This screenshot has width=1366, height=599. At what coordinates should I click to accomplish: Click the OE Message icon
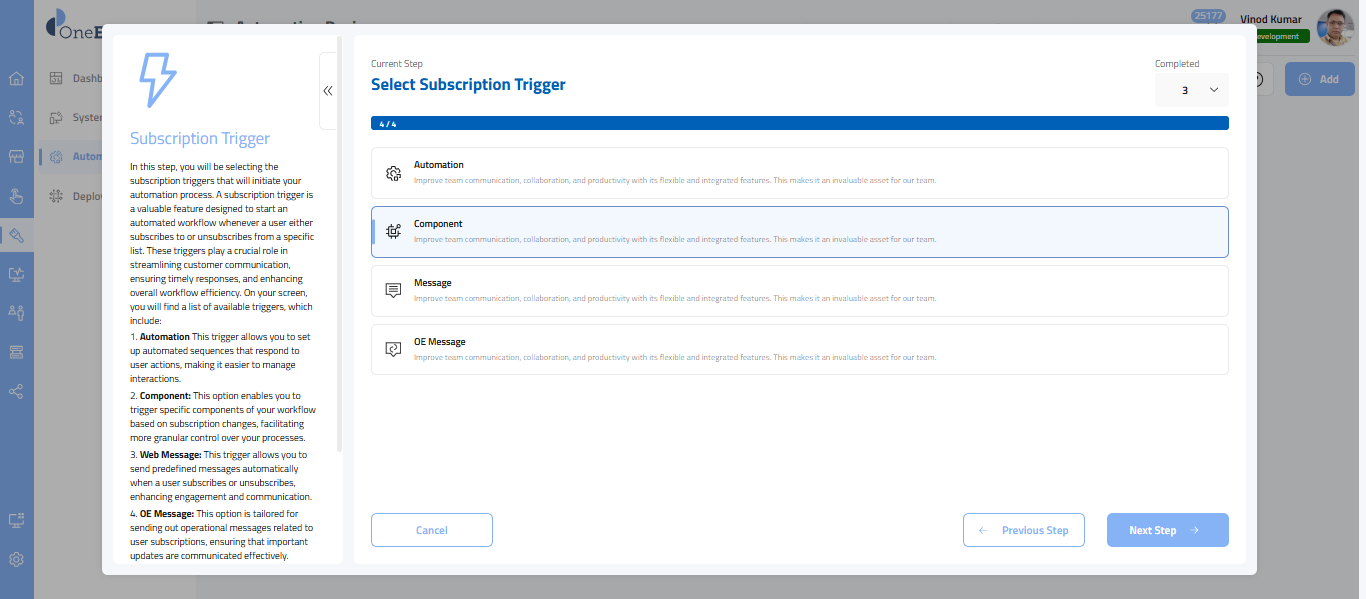(393, 349)
